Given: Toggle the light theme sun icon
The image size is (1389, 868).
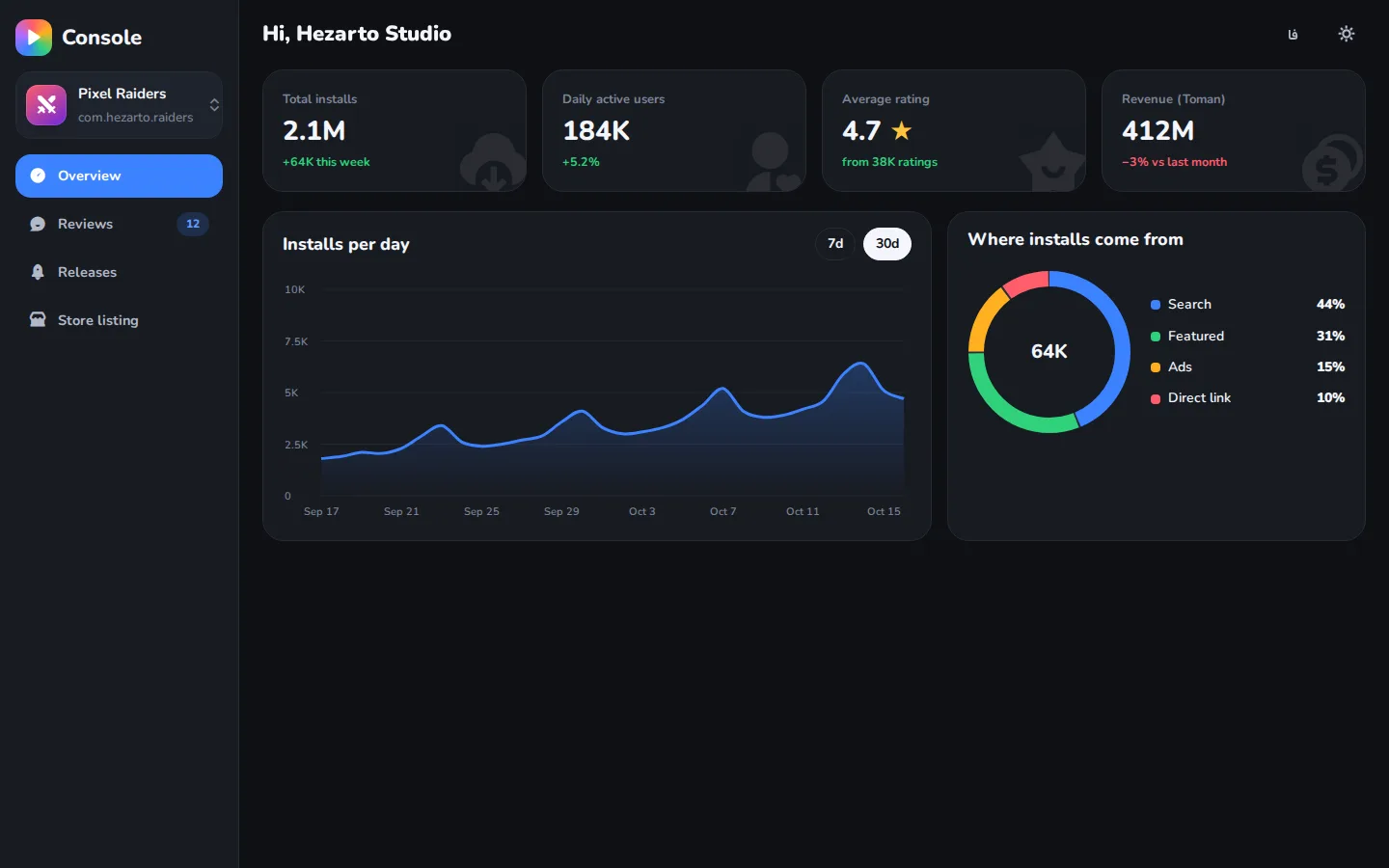Looking at the screenshot, I should pyautogui.click(x=1347, y=34).
